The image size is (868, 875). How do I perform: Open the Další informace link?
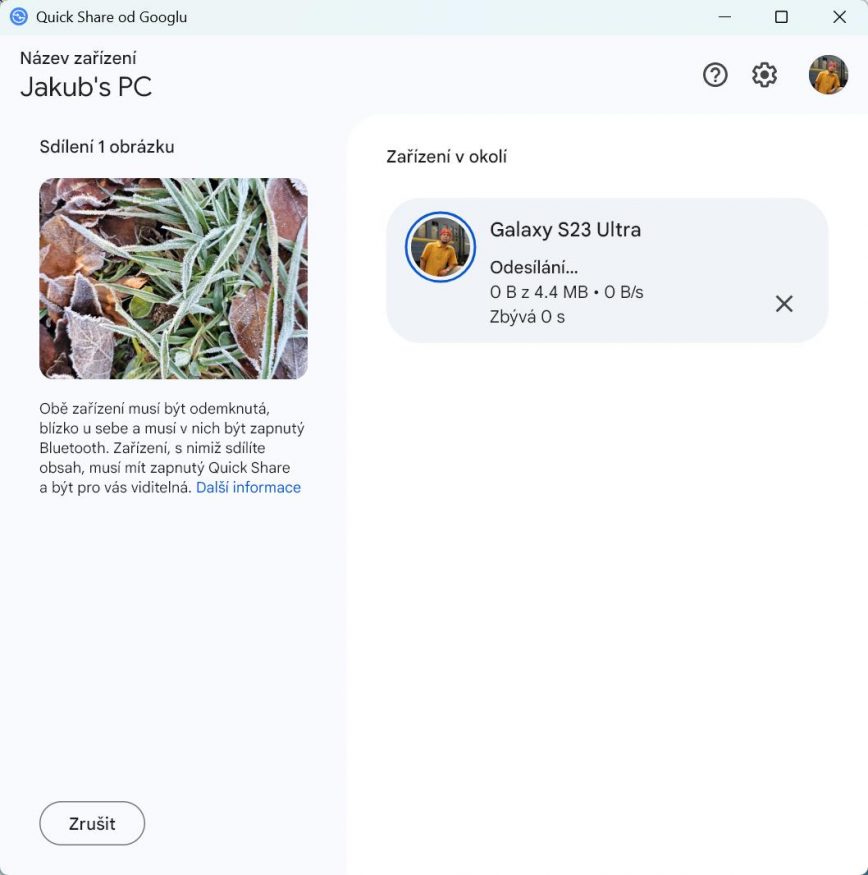pyautogui.click(x=248, y=487)
